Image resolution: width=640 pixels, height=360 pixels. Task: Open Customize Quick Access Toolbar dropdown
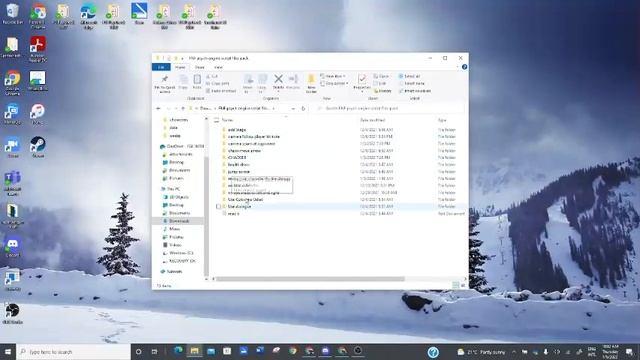point(182,58)
